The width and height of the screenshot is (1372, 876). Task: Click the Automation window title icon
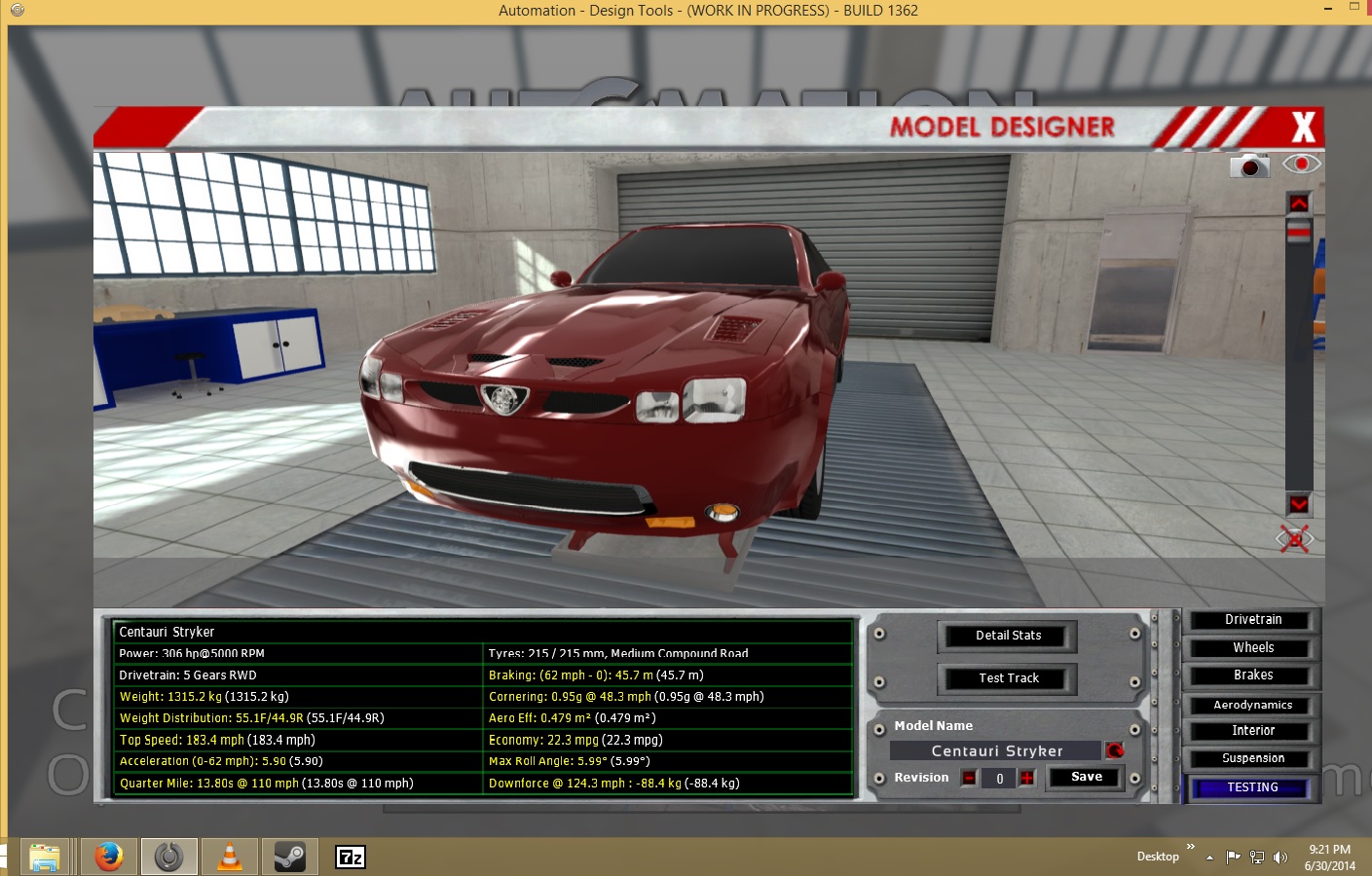point(17,10)
